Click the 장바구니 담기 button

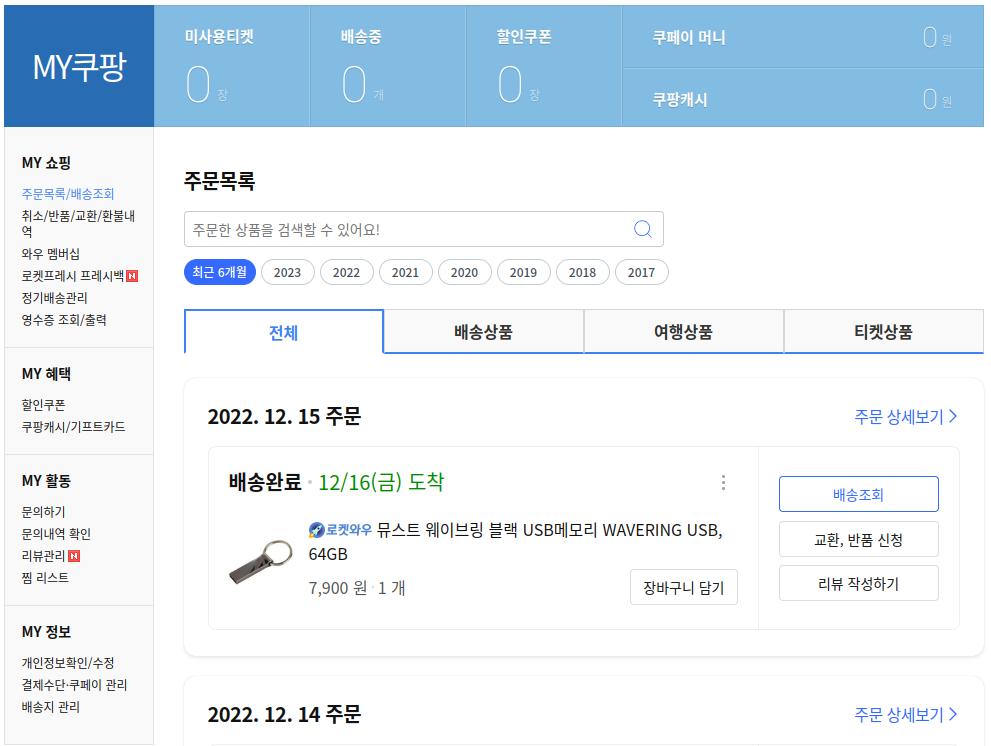[683, 587]
